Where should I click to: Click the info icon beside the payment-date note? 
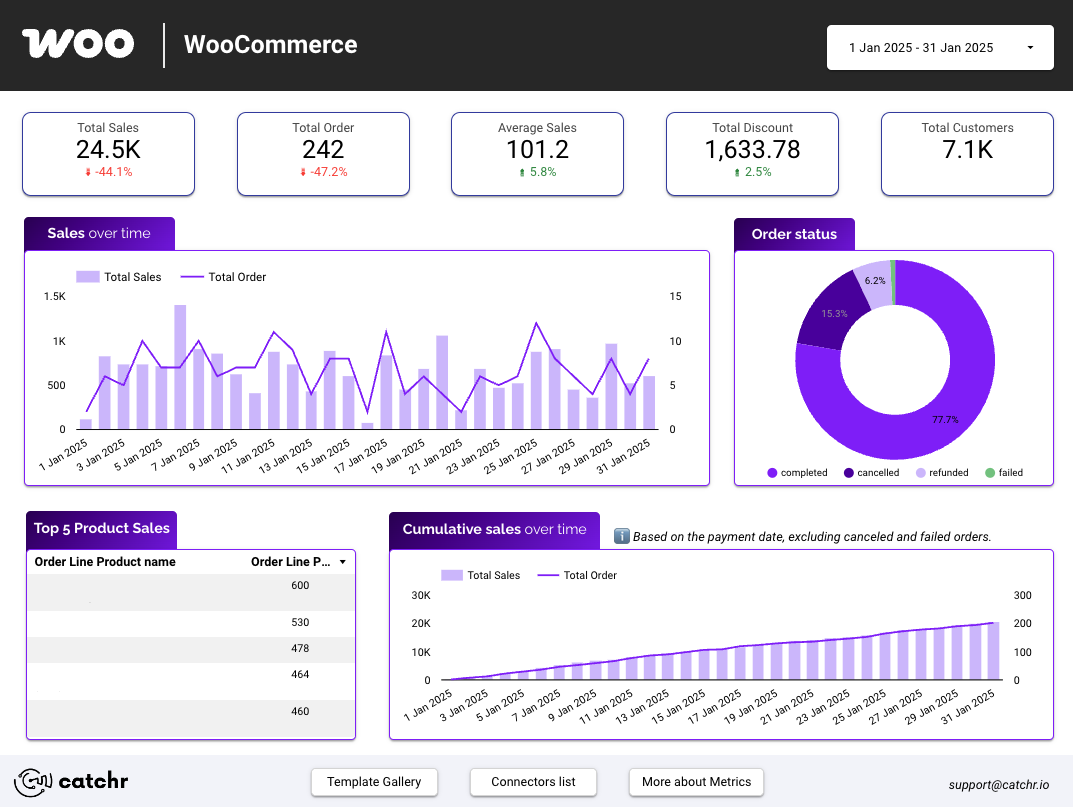[621, 536]
